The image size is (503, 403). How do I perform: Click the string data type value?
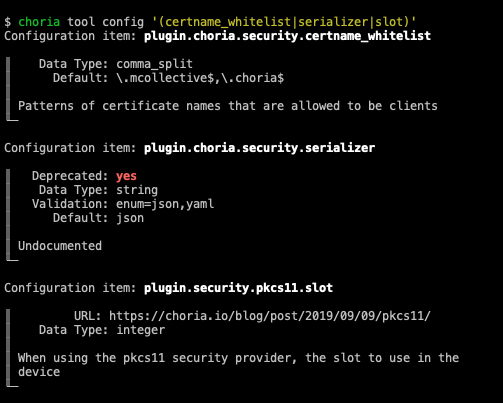coord(137,190)
